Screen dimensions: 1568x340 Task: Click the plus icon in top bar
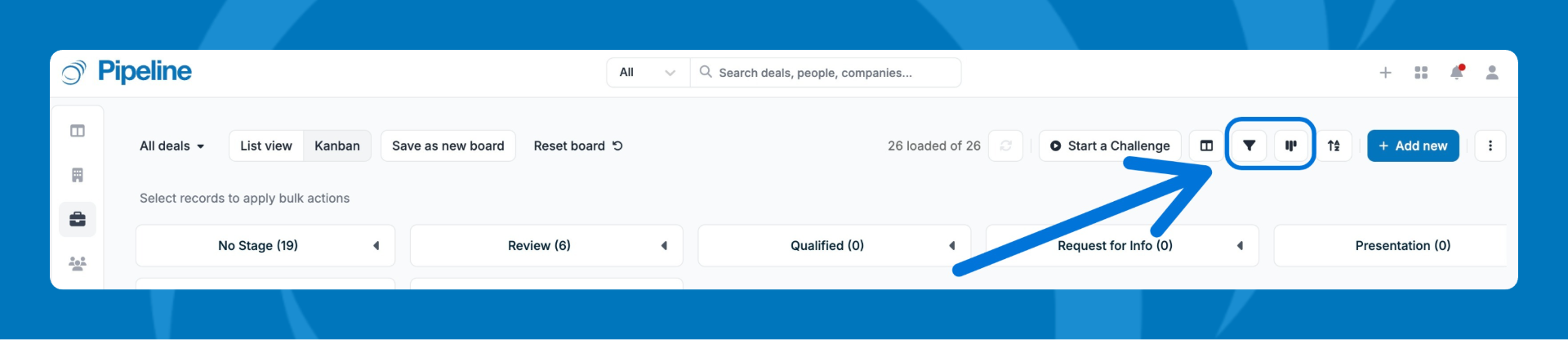1386,73
